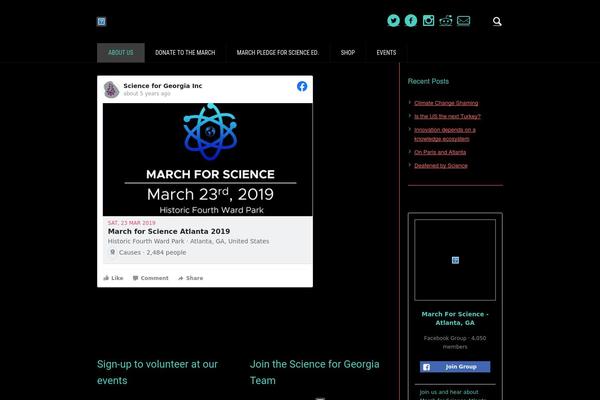Open 'Innovation depends on a knowledge ecosystem' post
This screenshot has width=600, height=400.
click(445, 134)
